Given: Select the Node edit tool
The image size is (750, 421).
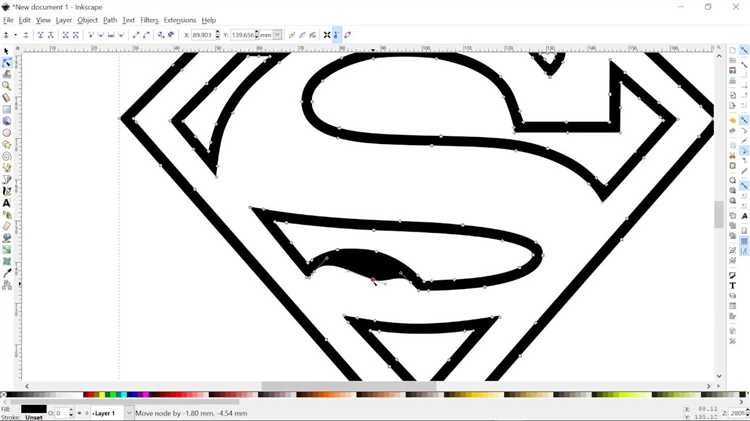Looking at the screenshot, I should [x=6, y=63].
